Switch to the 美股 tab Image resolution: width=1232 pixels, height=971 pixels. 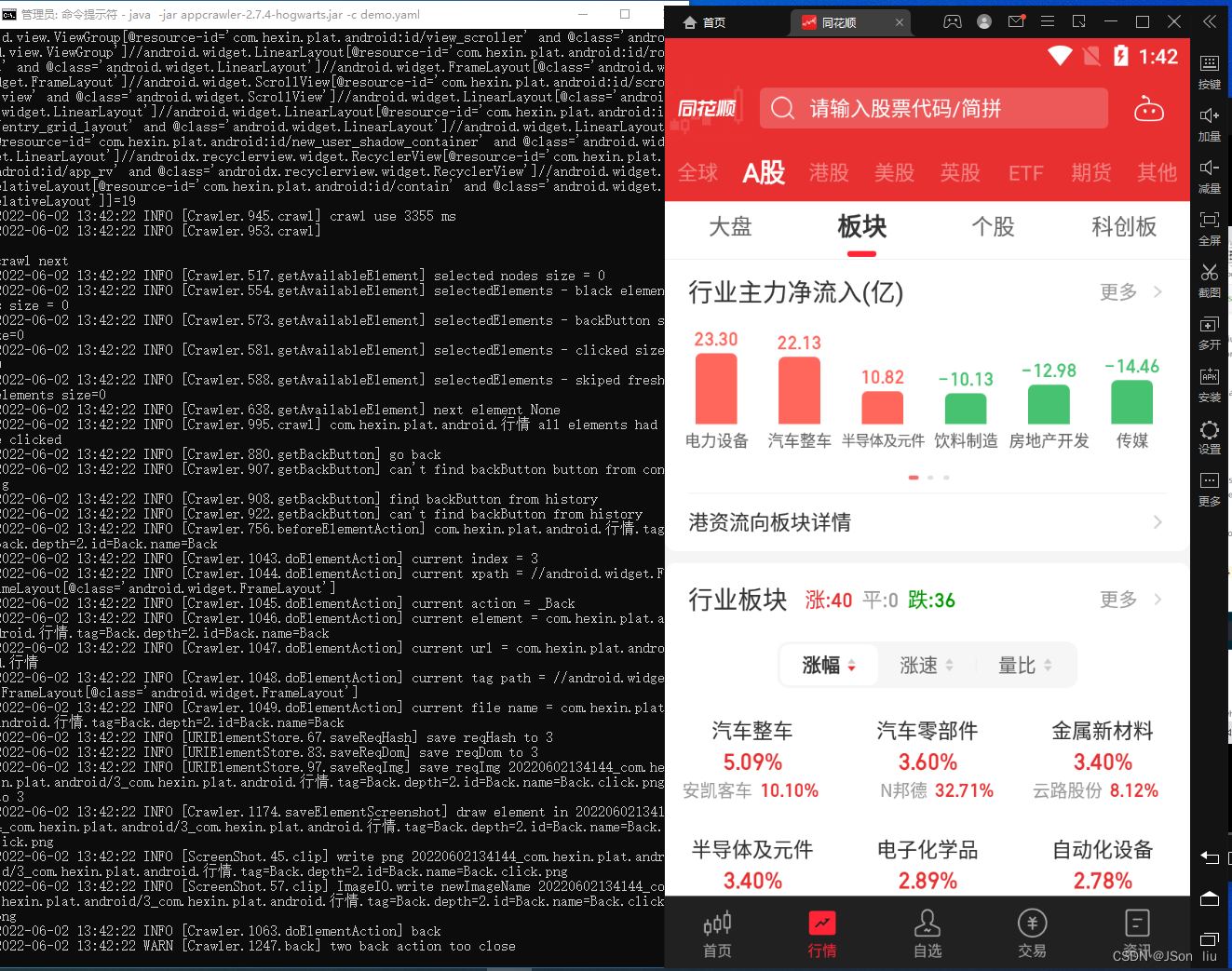coord(894,173)
